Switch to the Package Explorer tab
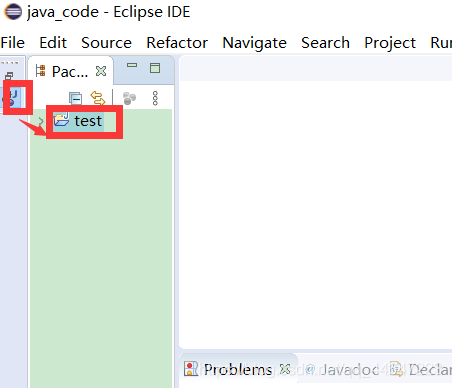Viewport: 452px width, 388px height. (70, 71)
